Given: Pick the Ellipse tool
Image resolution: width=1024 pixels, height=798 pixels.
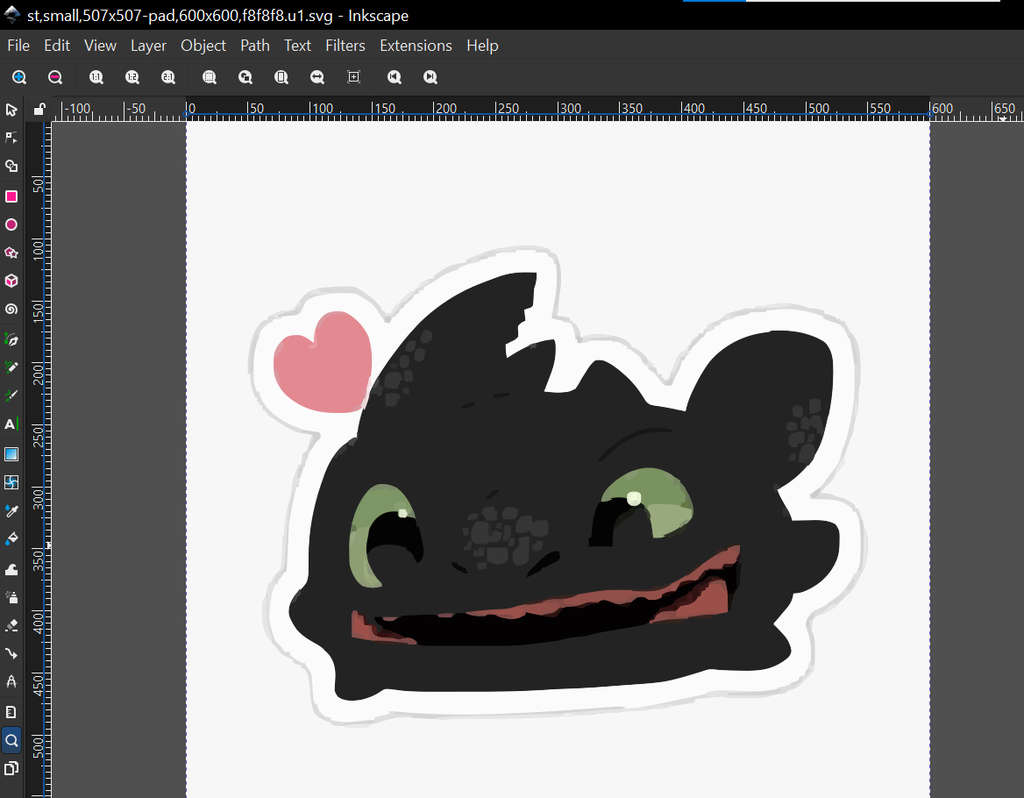Looking at the screenshot, I should pyautogui.click(x=11, y=225).
